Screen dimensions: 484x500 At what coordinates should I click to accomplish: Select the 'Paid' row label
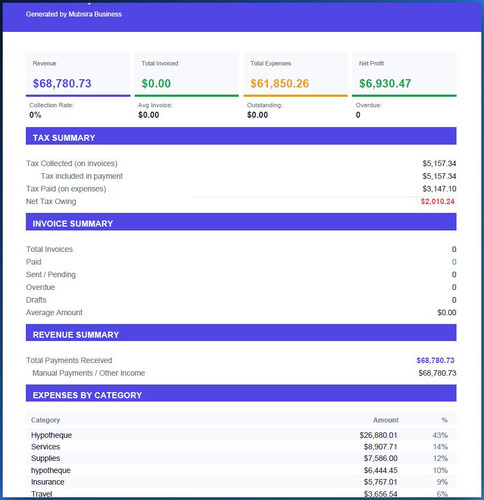[x=34, y=262]
